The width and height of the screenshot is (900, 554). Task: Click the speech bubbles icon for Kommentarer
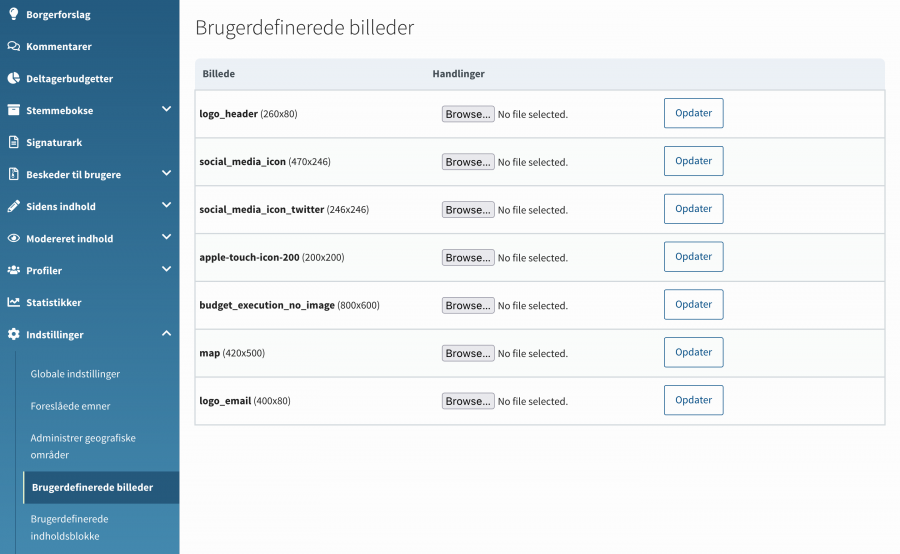click(14, 46)
